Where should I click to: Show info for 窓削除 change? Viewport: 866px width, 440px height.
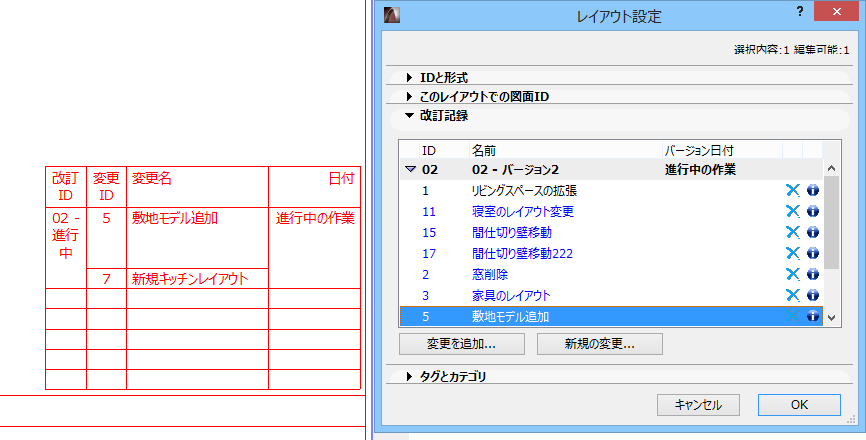point(812,274)
